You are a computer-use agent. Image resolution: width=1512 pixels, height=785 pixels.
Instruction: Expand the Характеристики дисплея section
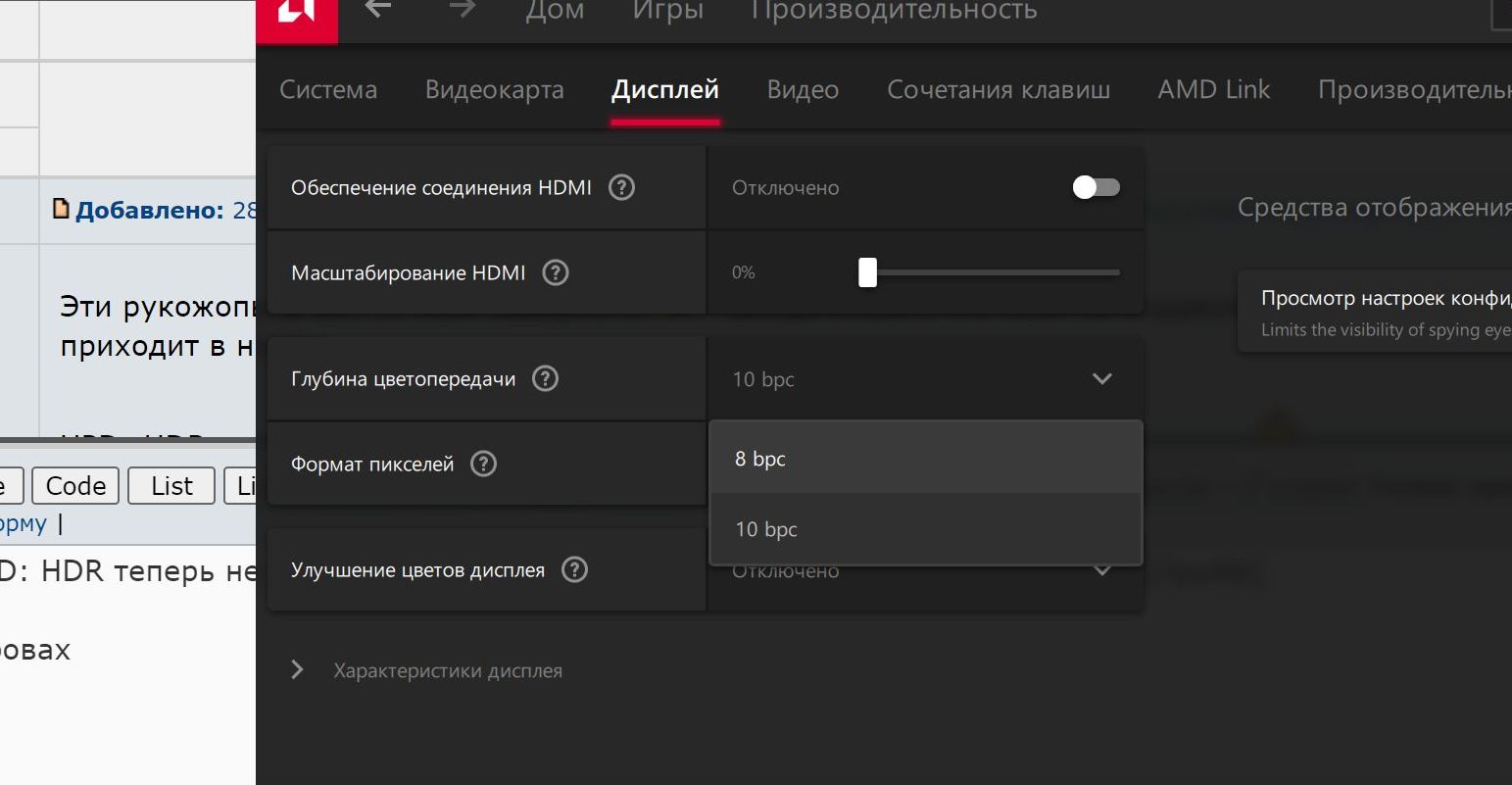[298, 670]
